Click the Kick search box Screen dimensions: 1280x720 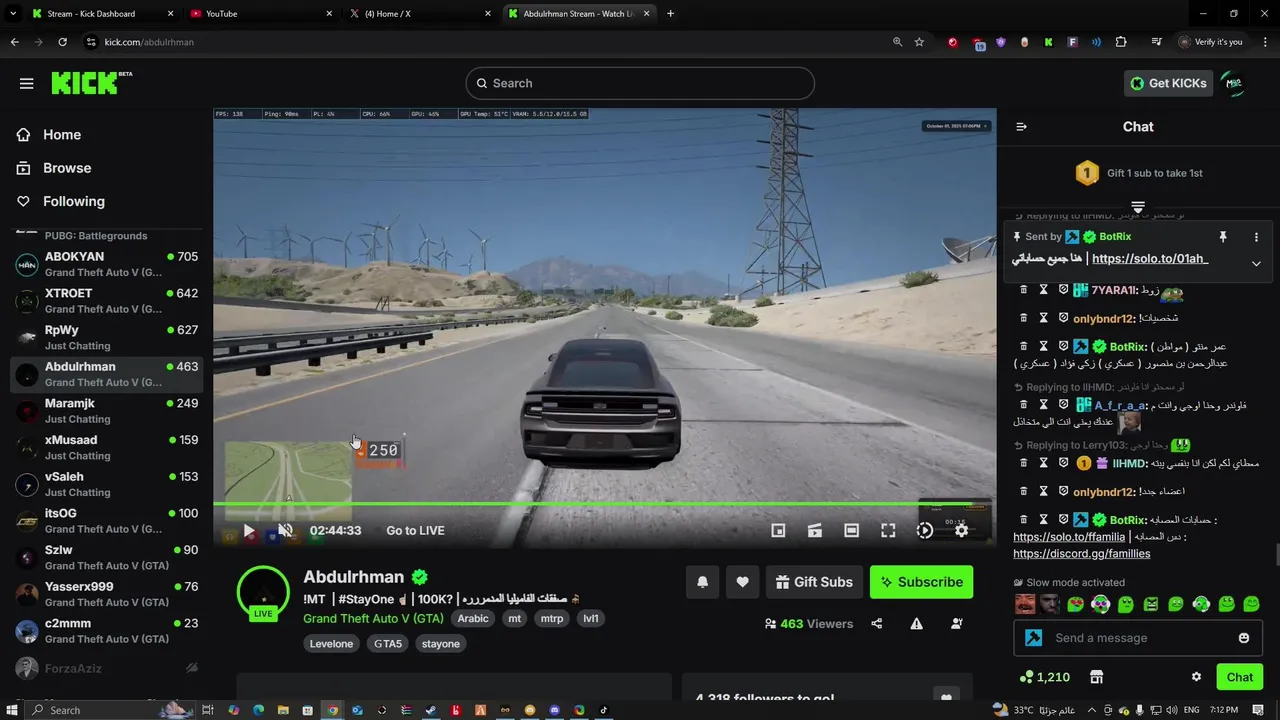click(640, 83)
